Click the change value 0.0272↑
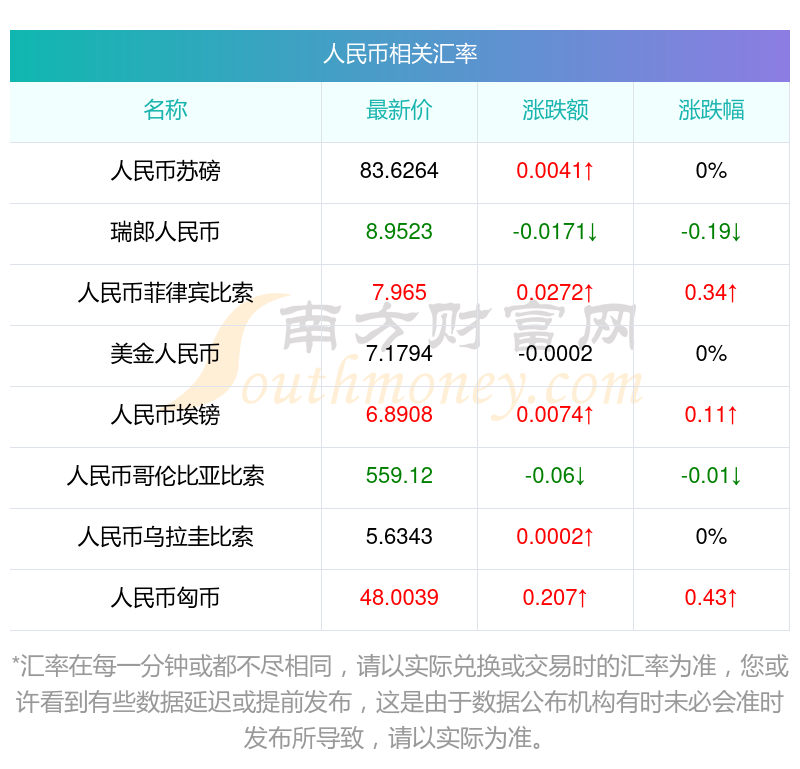 pyautogui.click(x=555, y=293)
